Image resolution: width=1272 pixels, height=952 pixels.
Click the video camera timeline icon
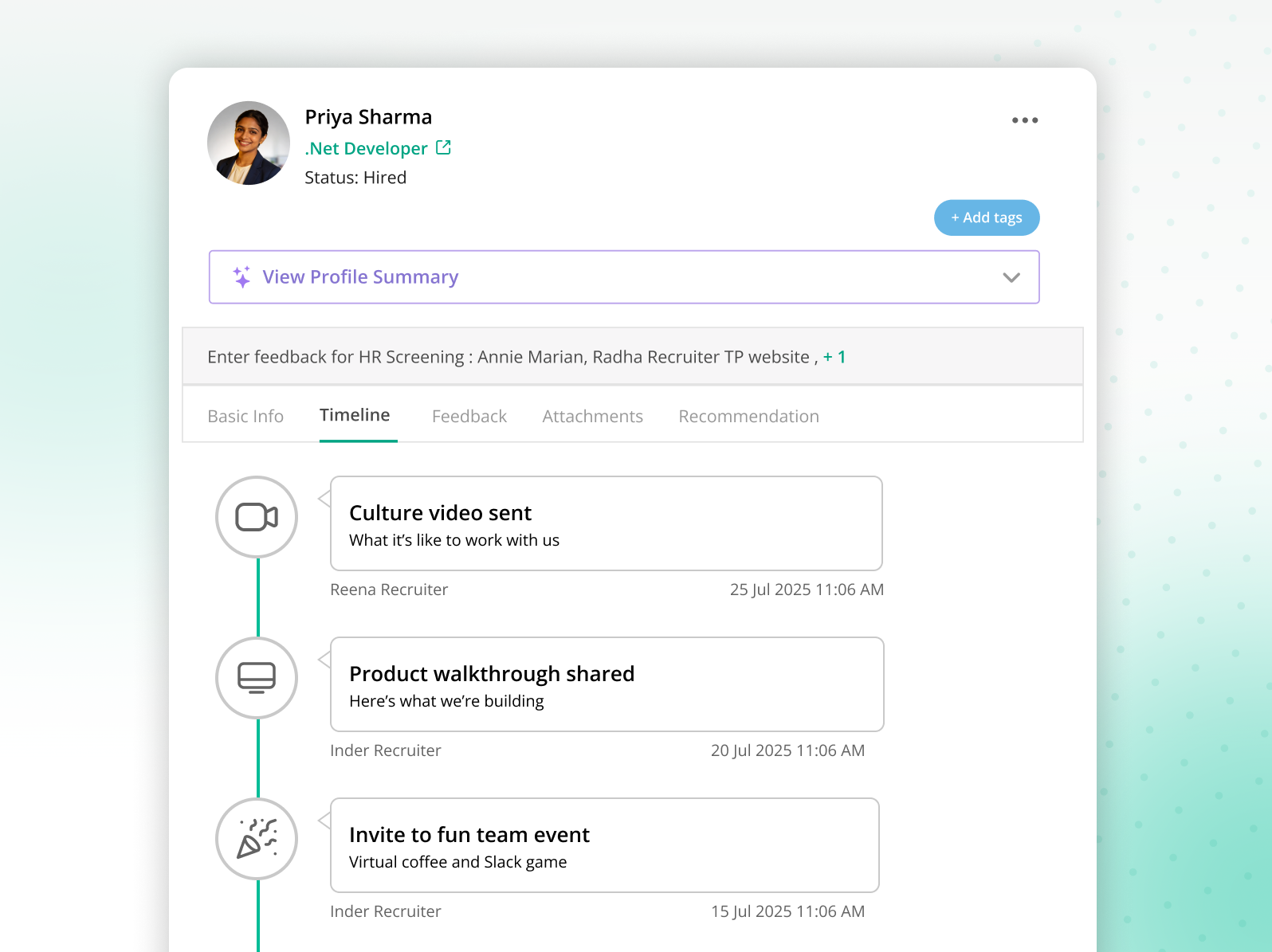click(257, 517)
